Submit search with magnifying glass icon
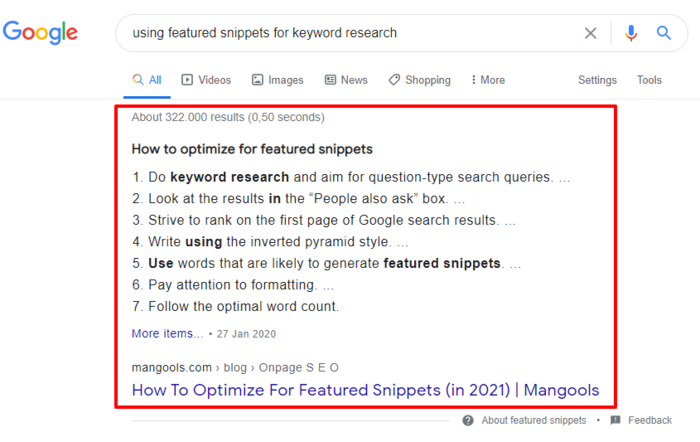The height and width of the screenshot is (442, 700). (x=663, y=33)
